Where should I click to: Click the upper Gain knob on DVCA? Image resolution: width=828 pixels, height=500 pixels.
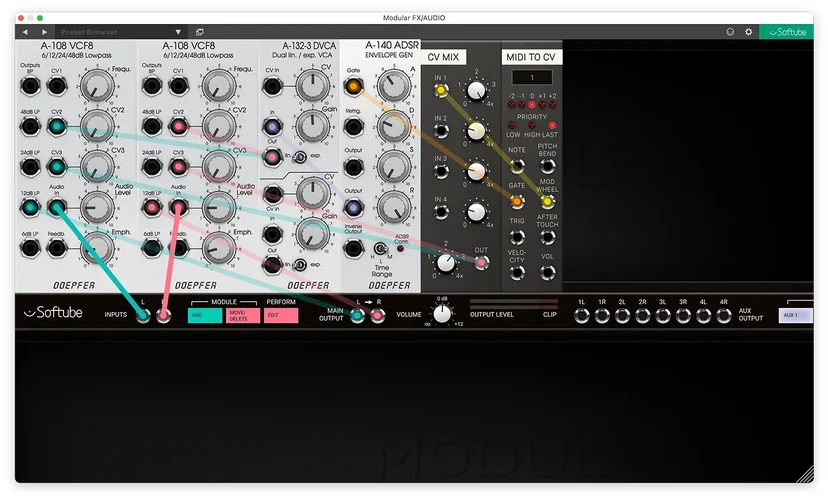click(x=312, y=127)
